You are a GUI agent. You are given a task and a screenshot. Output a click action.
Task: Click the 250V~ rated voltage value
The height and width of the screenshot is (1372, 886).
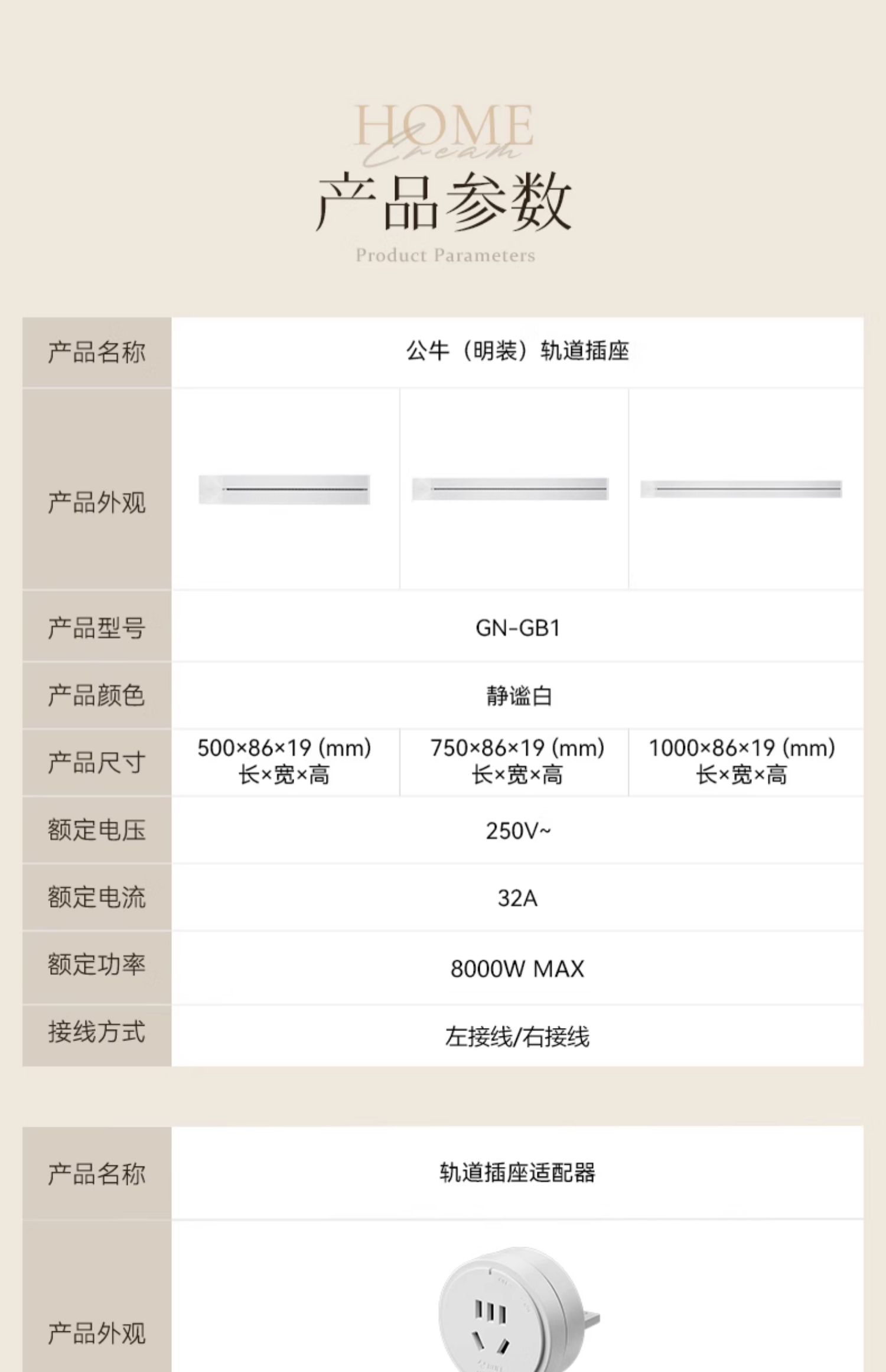517,831
